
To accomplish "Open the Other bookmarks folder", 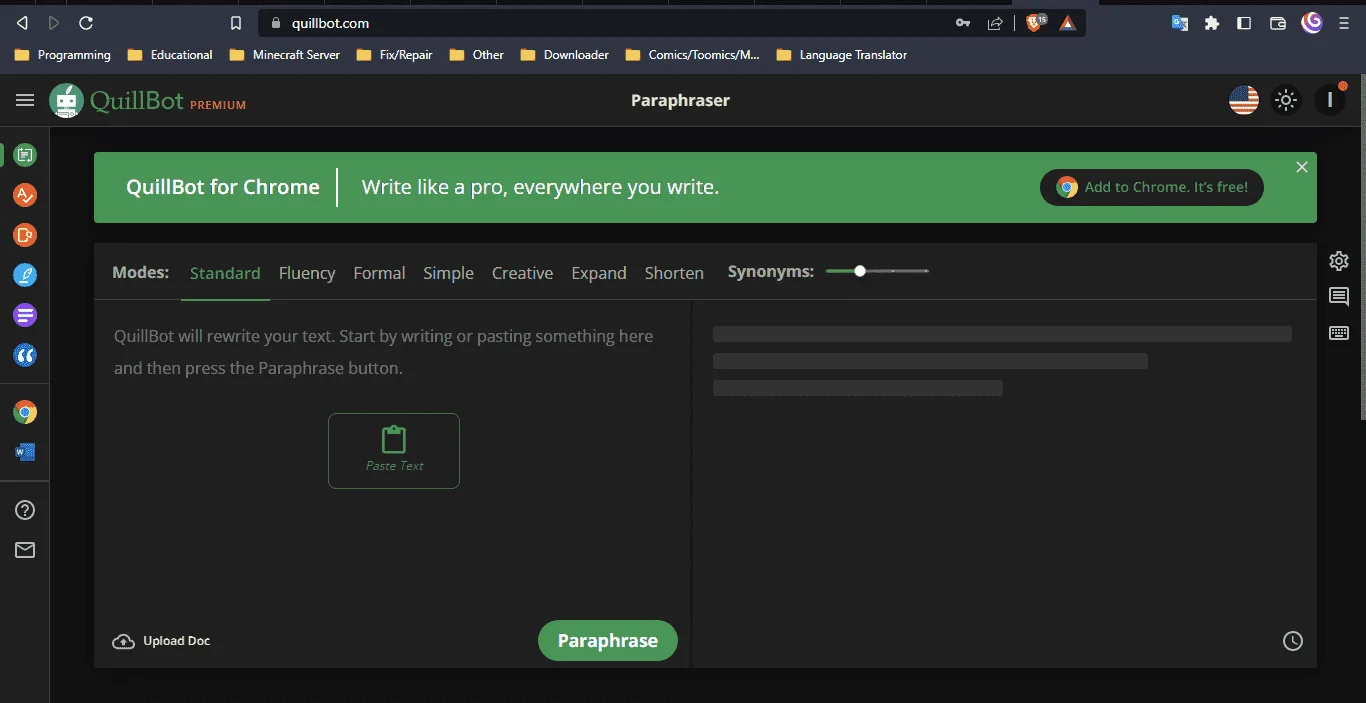I will (476, 55).
